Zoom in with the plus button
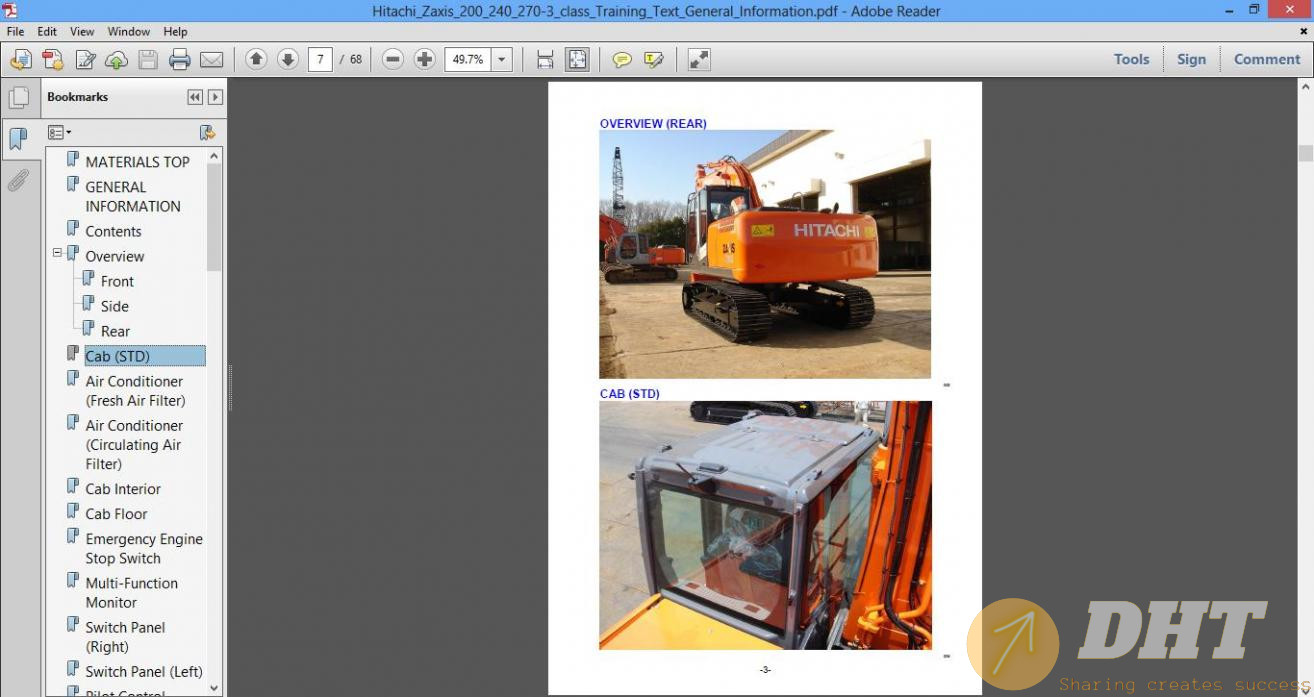The height and width of the screenshot is (697, 1314). [425, 59]
